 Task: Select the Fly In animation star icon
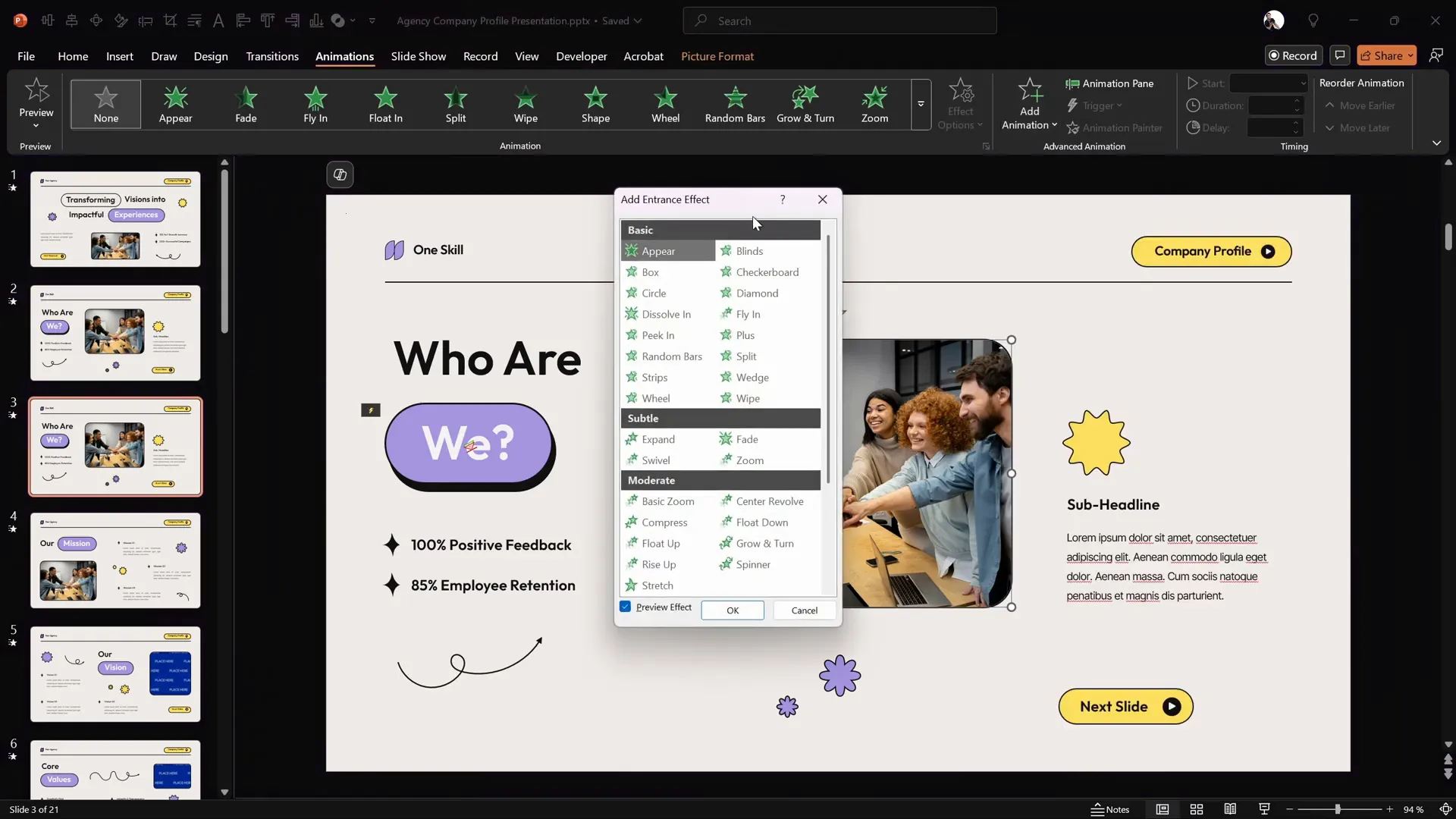(x=315, y=97)
